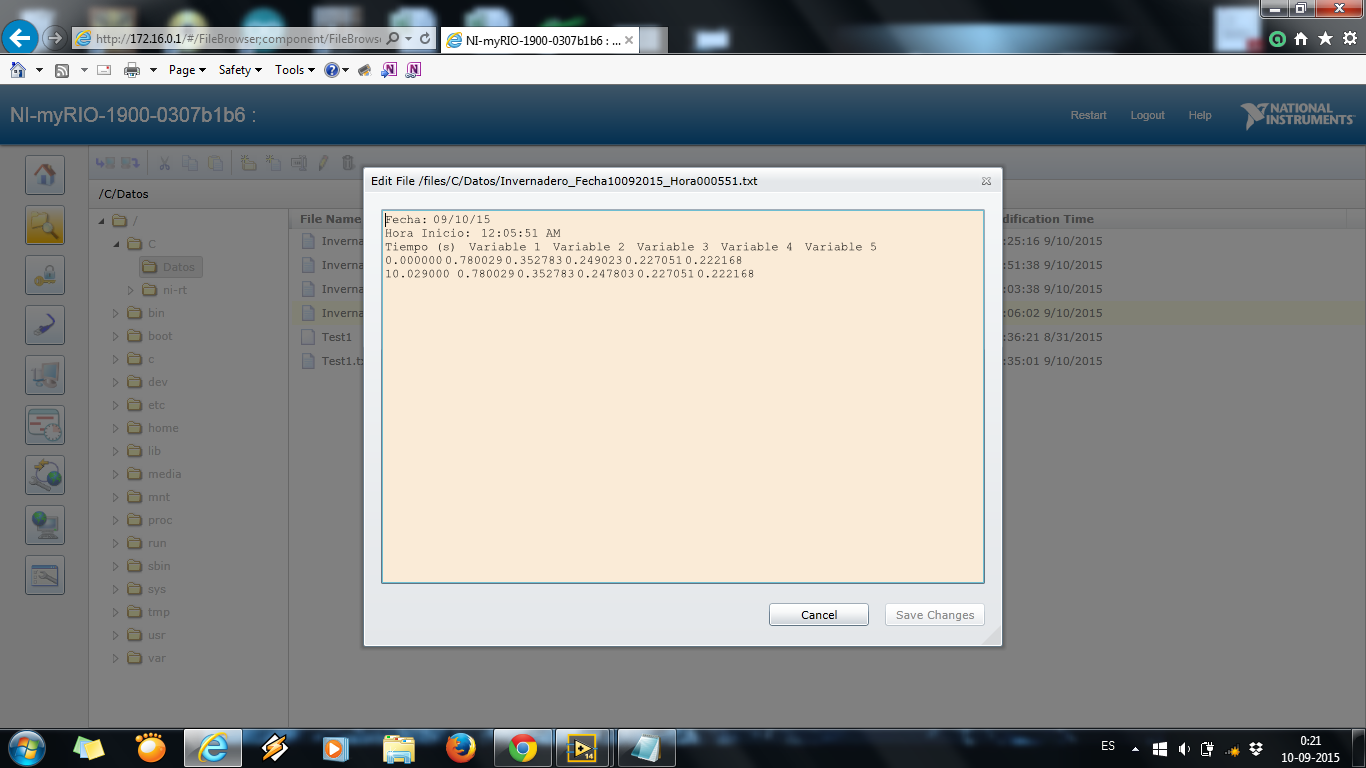
Task: Click the Cancel button in Edit File dialog
Action: (x=819, y=615)
